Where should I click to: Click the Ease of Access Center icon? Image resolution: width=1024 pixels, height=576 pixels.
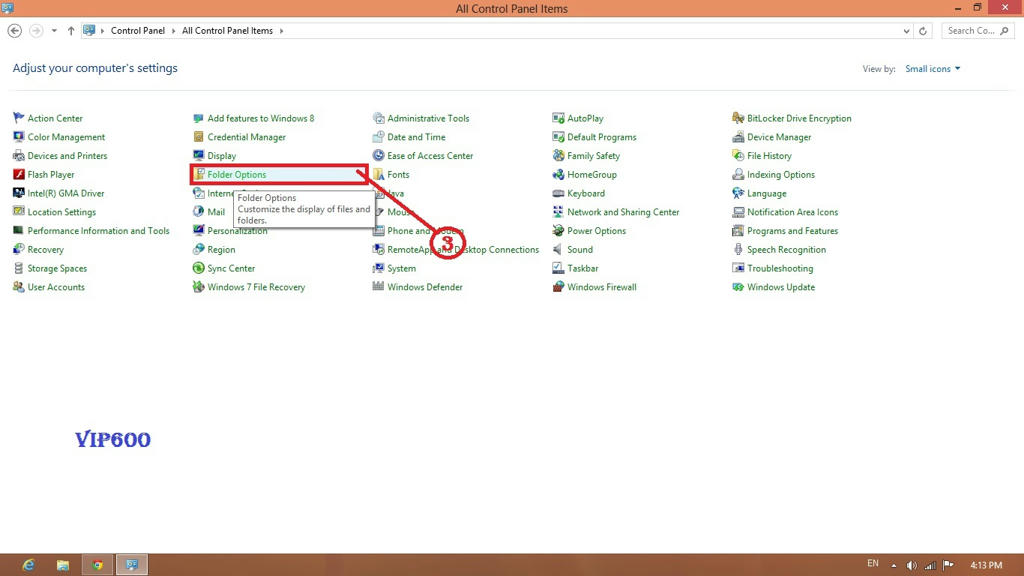pyautogui.click(x=378, y=155)
